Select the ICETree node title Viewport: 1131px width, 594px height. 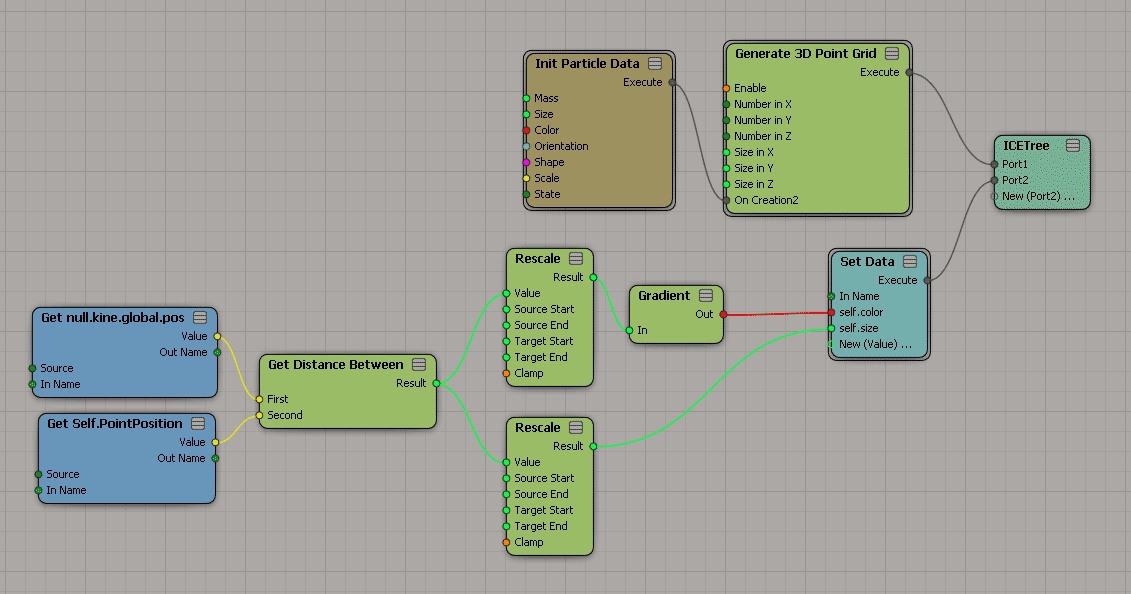[1026, 146]
